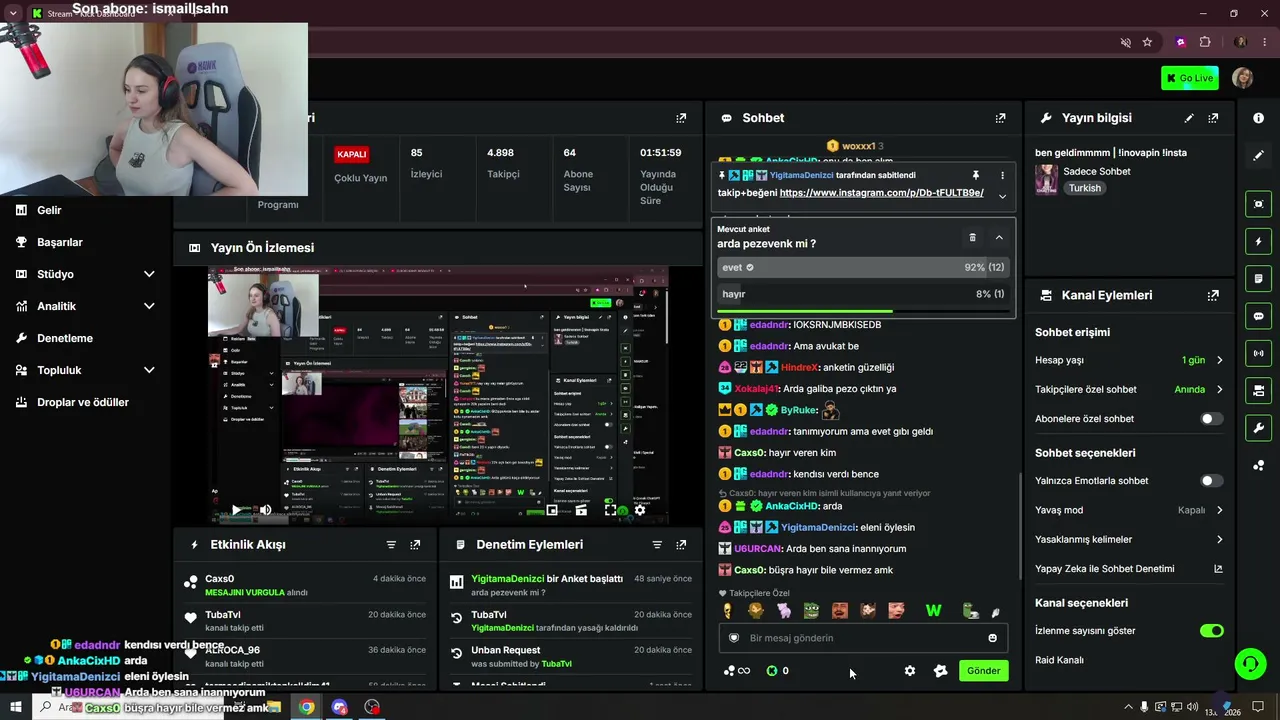Toggle the stream preview widget in right rail
This screenshot has height=720, width=1280.
click(1258, 204)
